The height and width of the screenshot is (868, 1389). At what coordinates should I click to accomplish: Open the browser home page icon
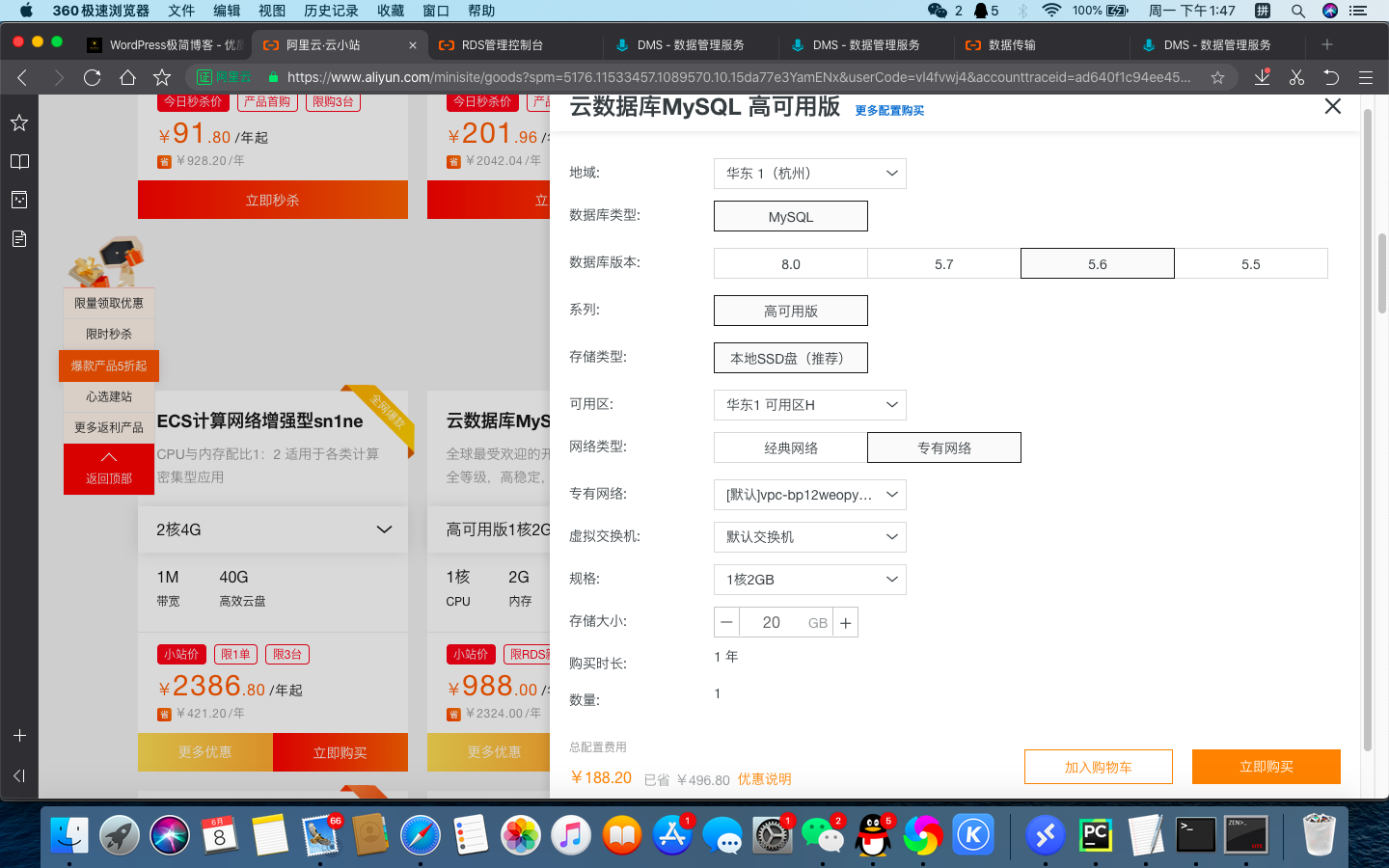point(127,78)
